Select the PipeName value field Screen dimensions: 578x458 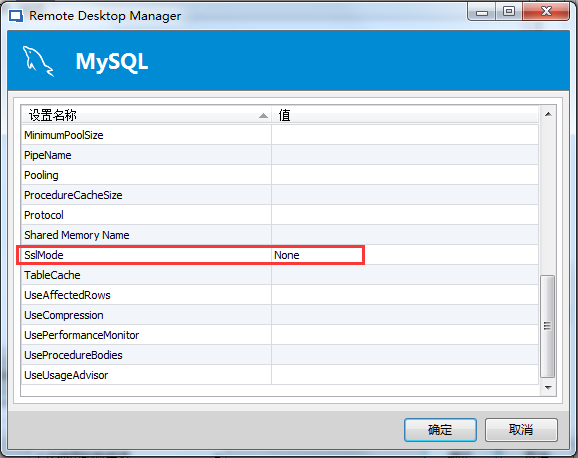(405, 155)
